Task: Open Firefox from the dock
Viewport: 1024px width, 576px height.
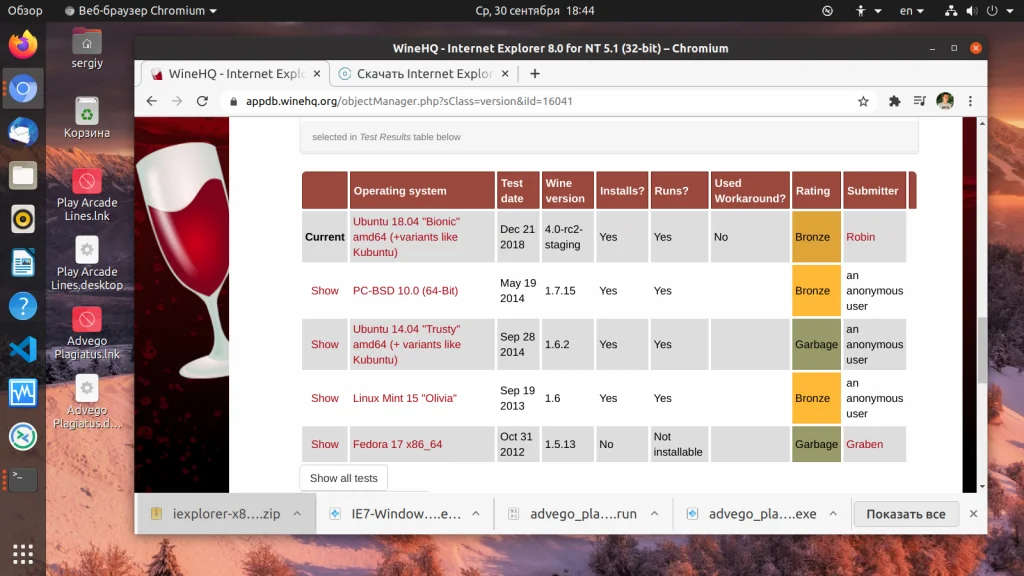Action: click(23, 45)
